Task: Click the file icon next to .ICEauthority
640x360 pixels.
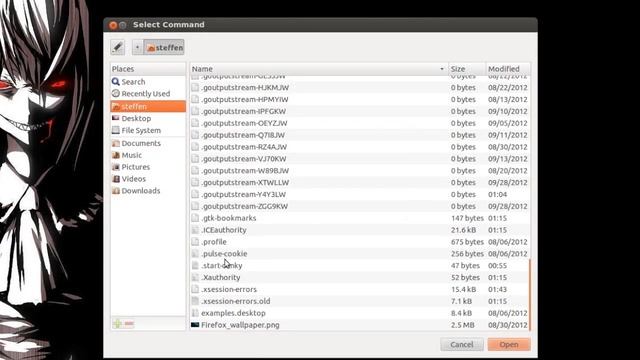Action: 195,230
